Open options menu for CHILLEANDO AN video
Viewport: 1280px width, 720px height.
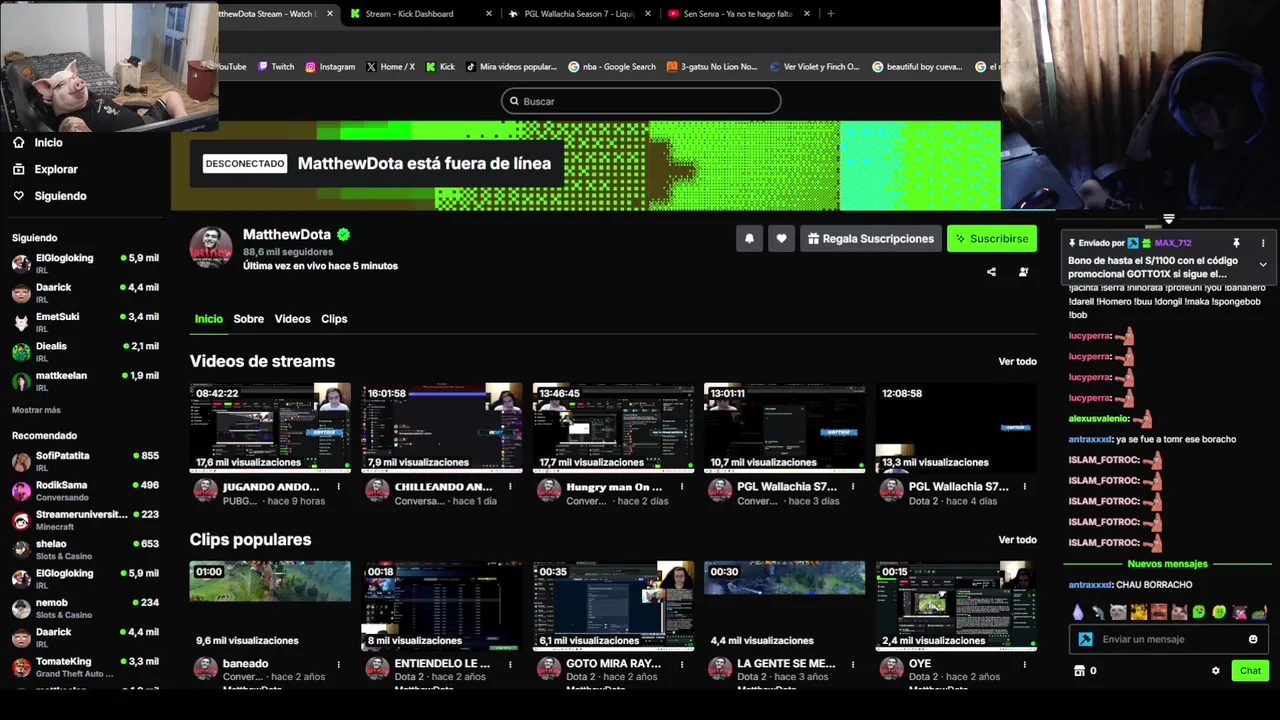pos(510,487)
